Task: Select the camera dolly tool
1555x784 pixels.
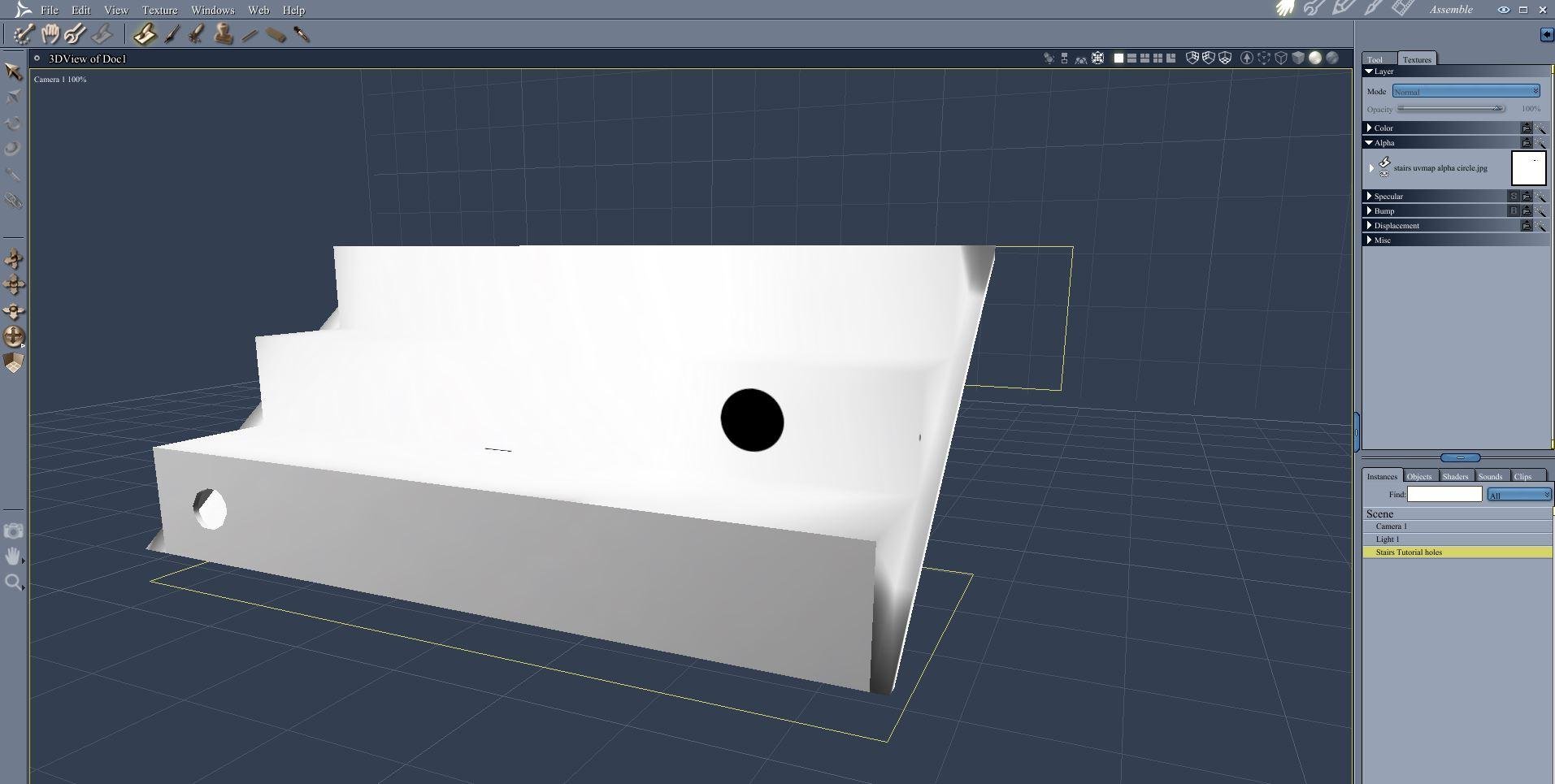Action: pos(14,311)
